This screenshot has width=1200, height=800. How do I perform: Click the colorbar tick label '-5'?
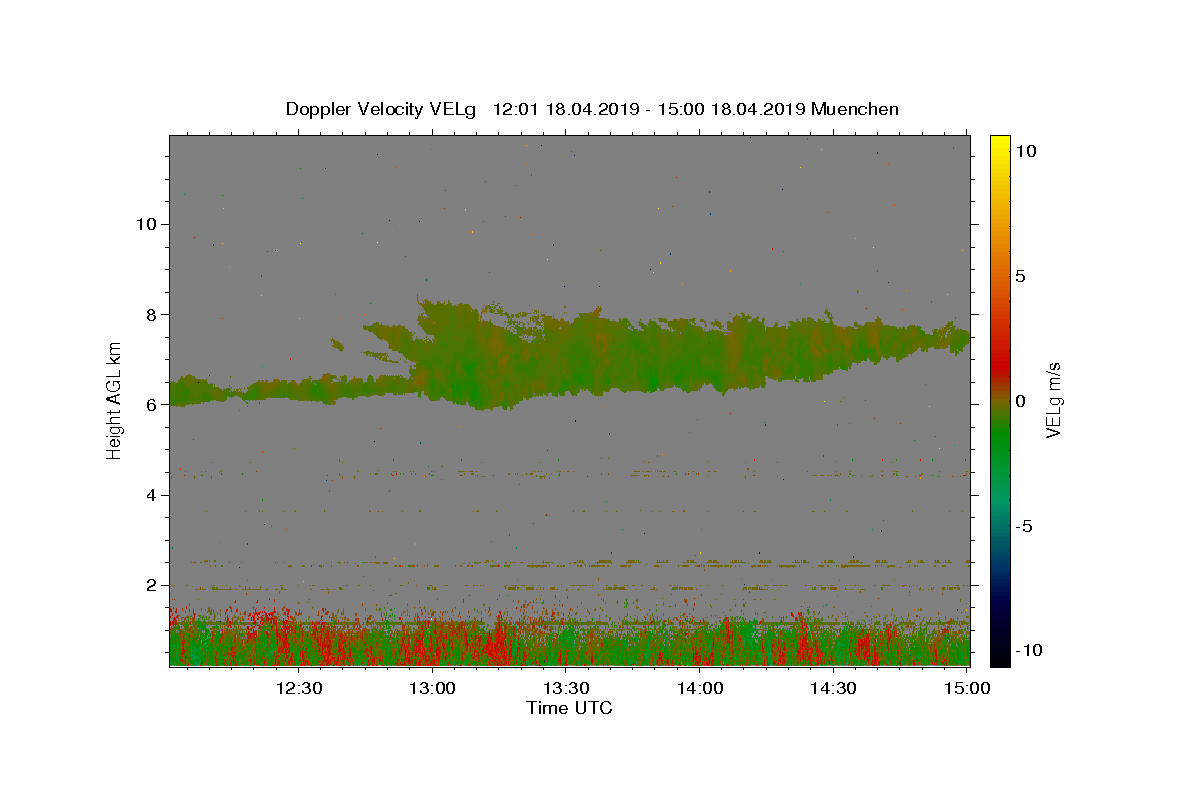(1028, 526)
